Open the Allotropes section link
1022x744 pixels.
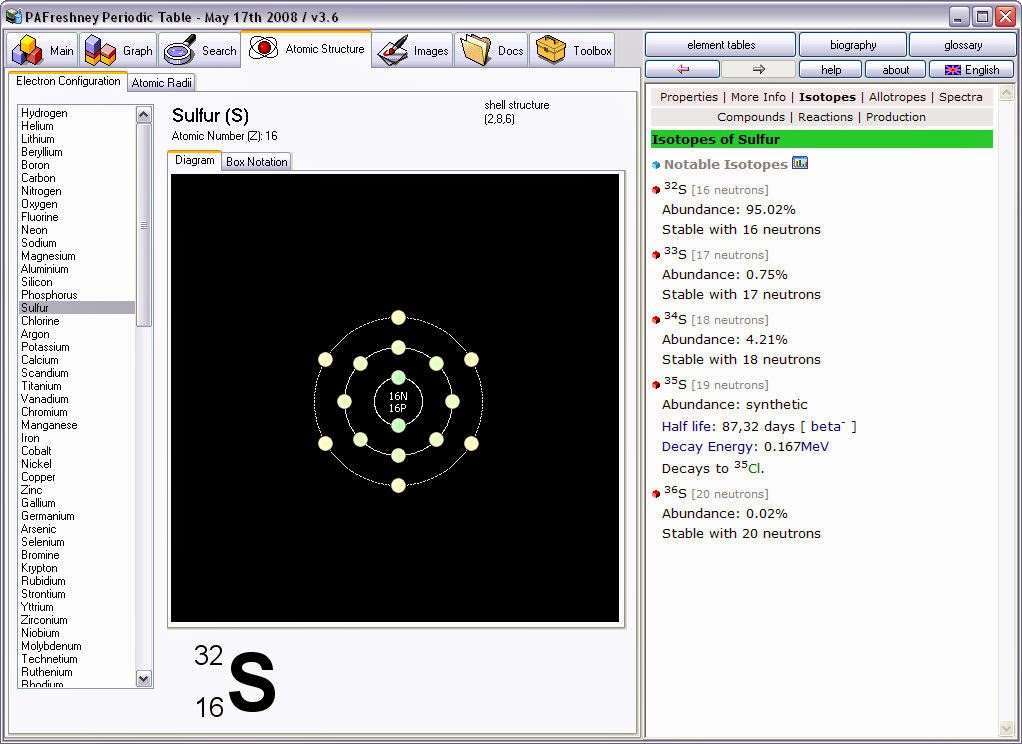pos(897,97)
